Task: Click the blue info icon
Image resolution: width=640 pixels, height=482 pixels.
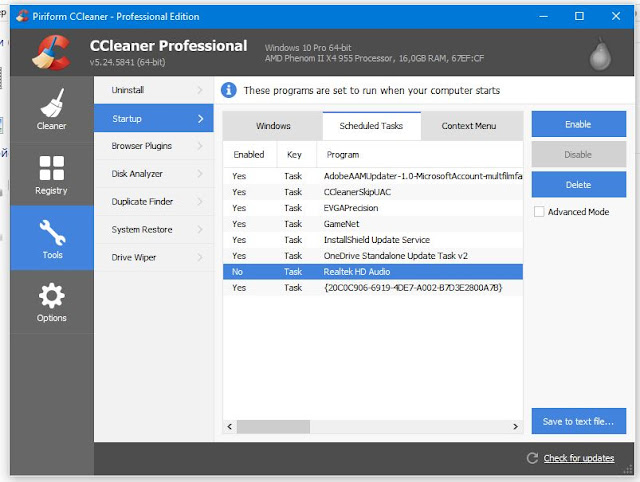Action: 229,90
